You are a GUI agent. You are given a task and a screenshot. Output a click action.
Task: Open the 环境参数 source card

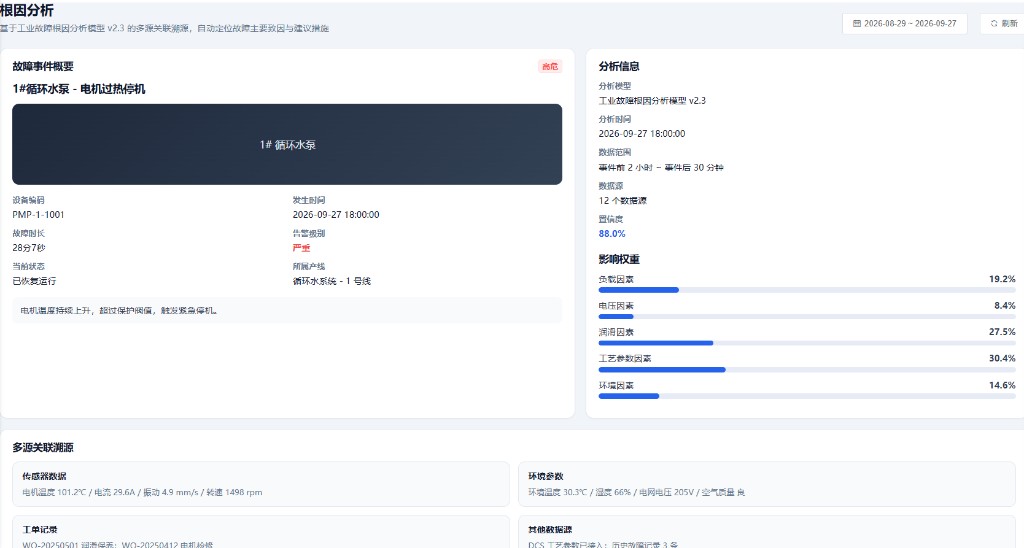click(767, 484)
